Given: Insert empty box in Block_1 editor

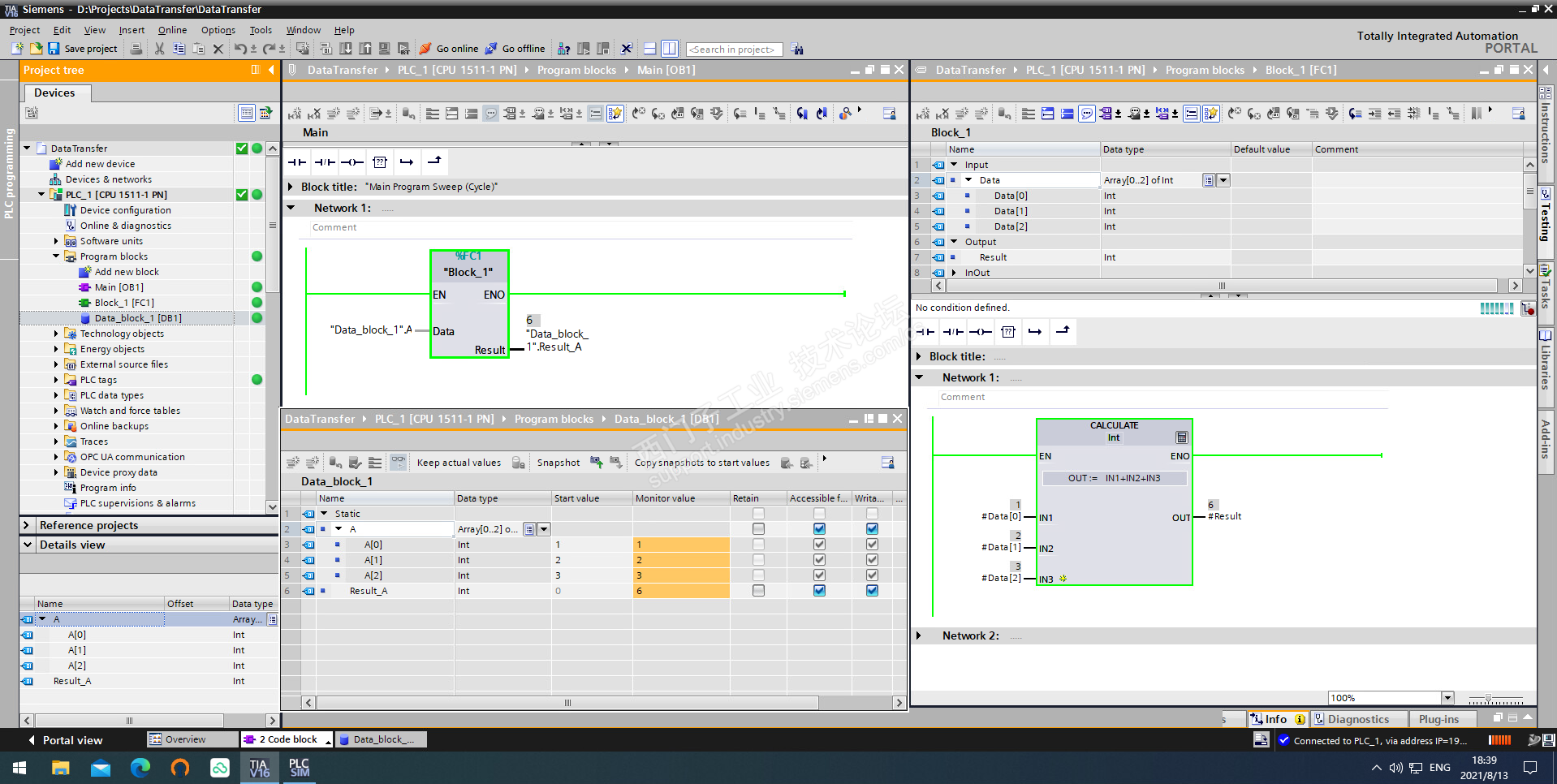Looking at the screenshot, I should (1008, 331).
